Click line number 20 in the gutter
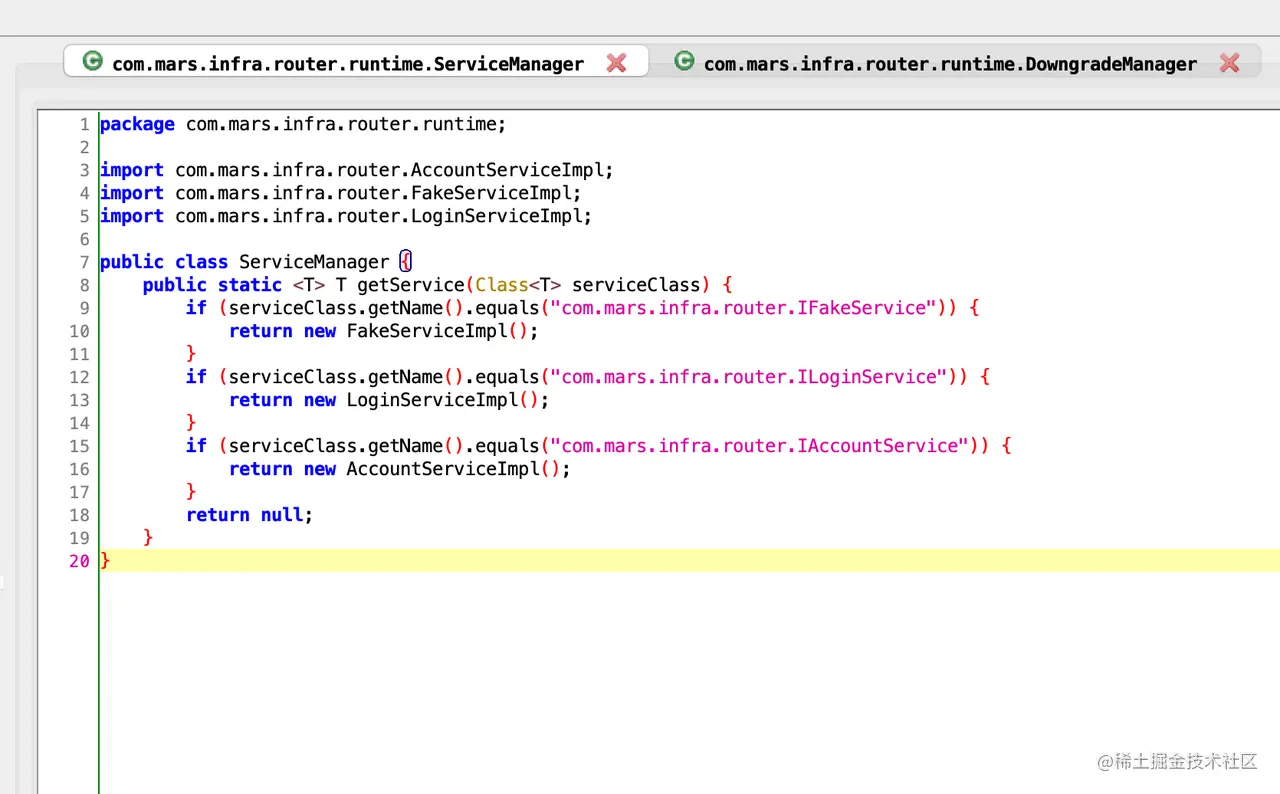 tap(79, 562)
